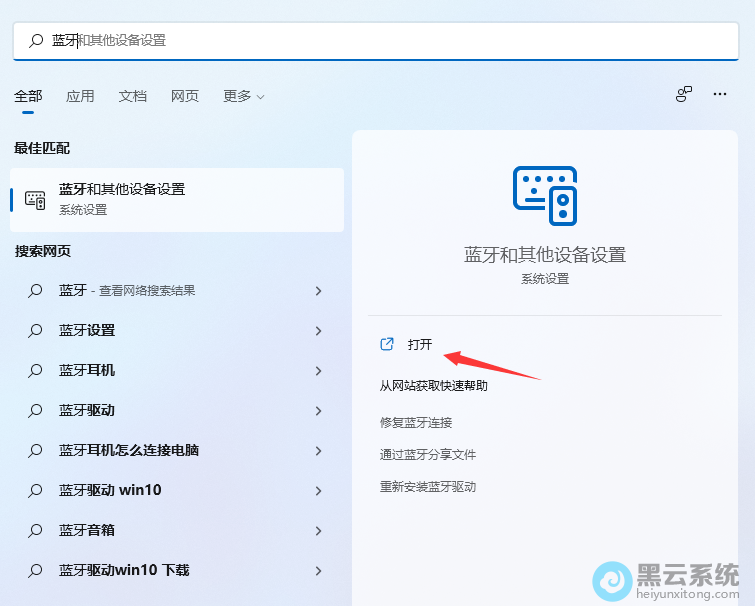The image size is (755, 606).
Task: Click the account/feedback icon near top right
Action: pos(684,94)
